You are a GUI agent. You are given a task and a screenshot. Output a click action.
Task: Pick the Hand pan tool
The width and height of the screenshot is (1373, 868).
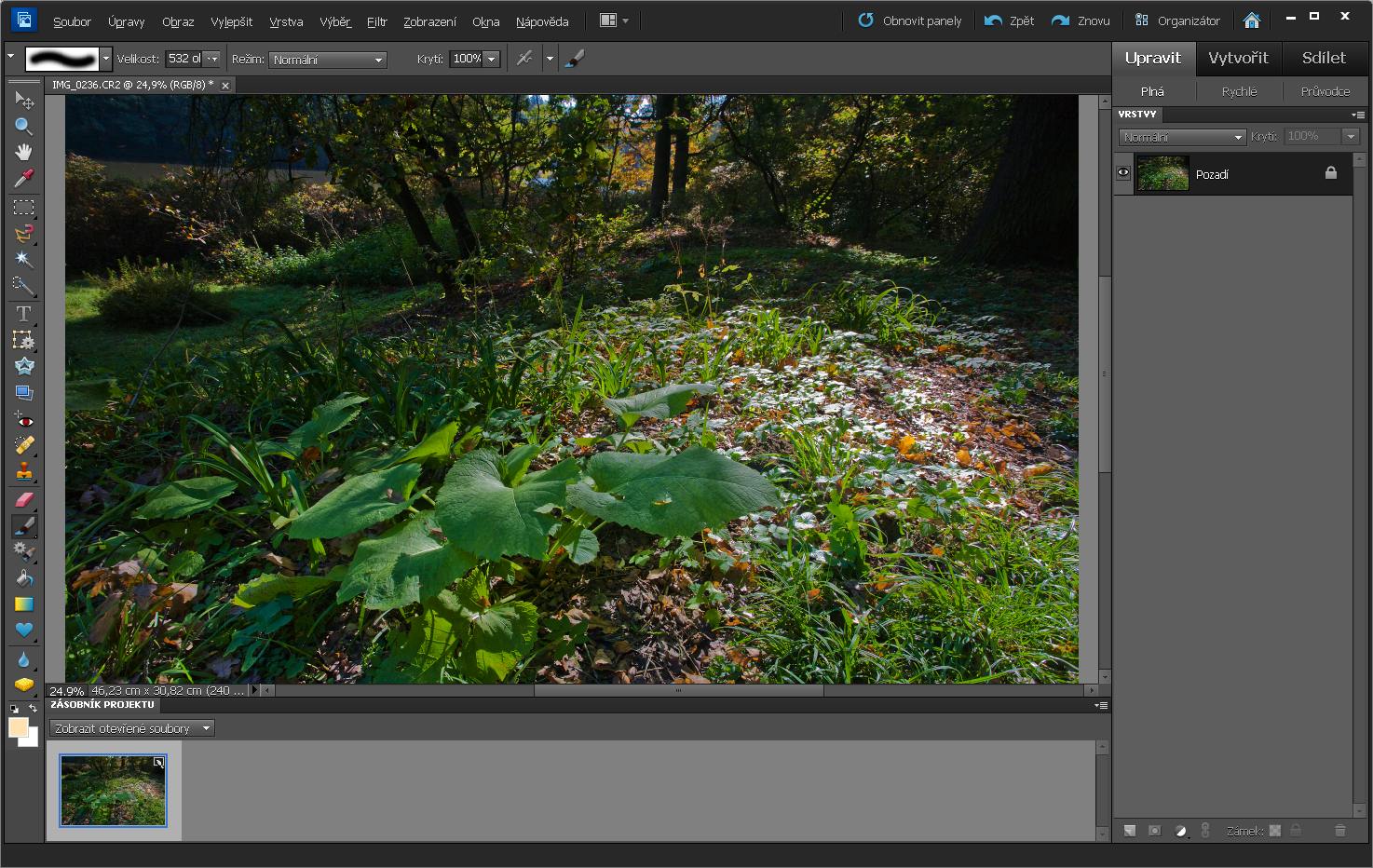pyautogui.click(x=23, y=152)
